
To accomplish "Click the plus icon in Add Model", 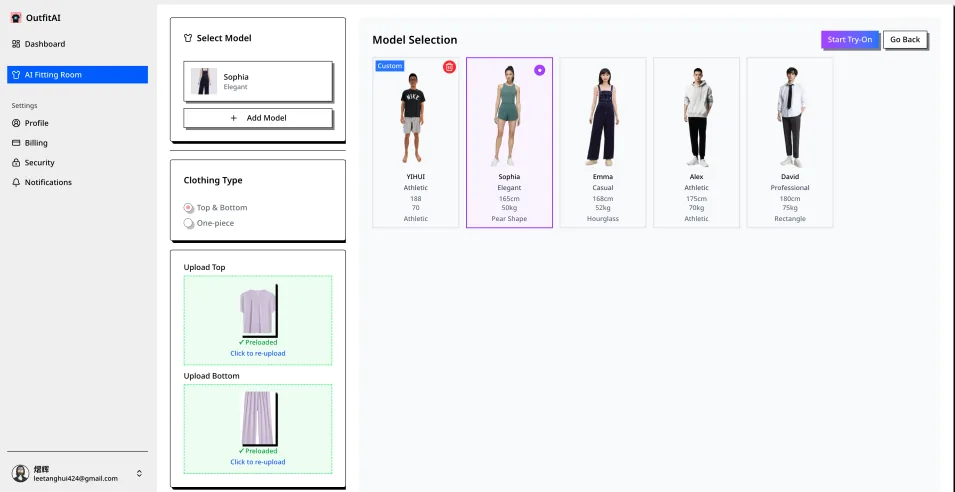I will point(233,118).
